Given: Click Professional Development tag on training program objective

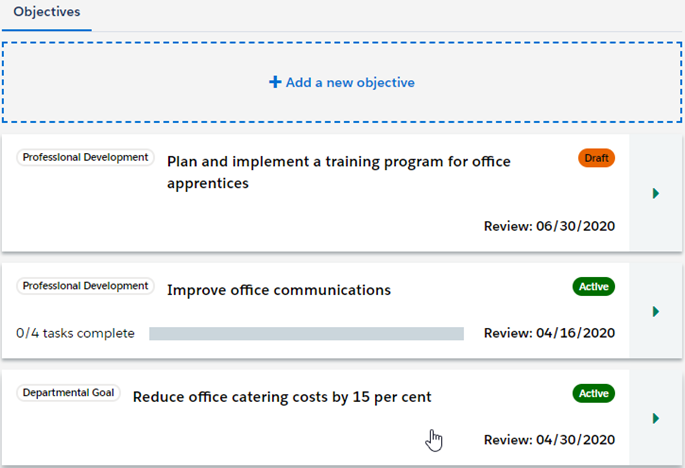Looking at the screenshot, I should 85,158.
